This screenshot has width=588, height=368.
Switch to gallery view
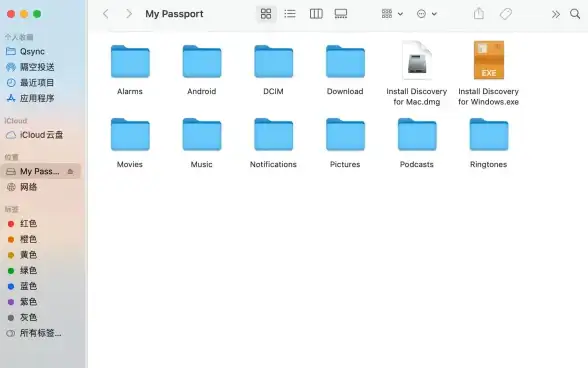(x=341, y=14)
